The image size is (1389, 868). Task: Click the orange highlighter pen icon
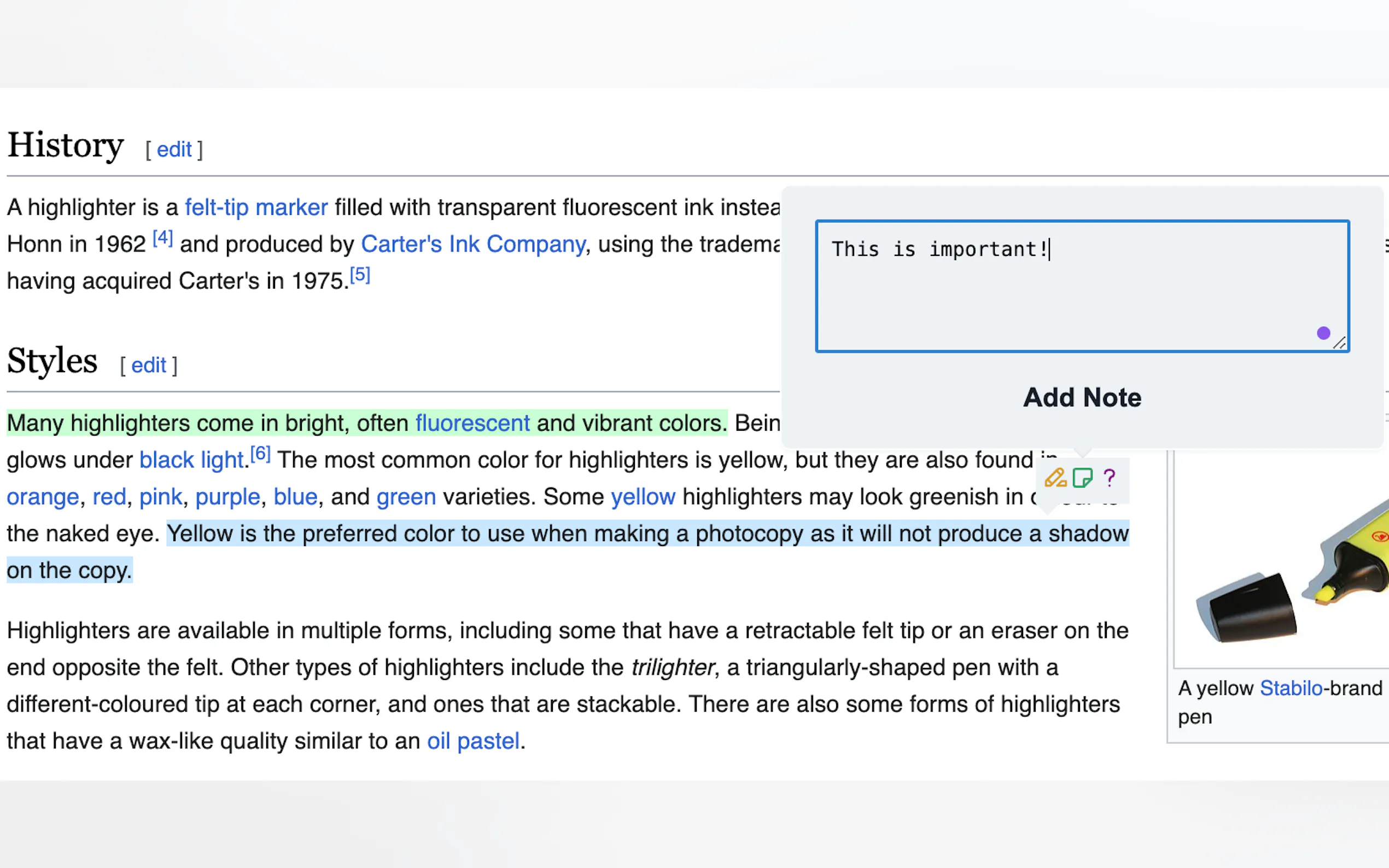pyautogui.click(x=1055, y=478)
